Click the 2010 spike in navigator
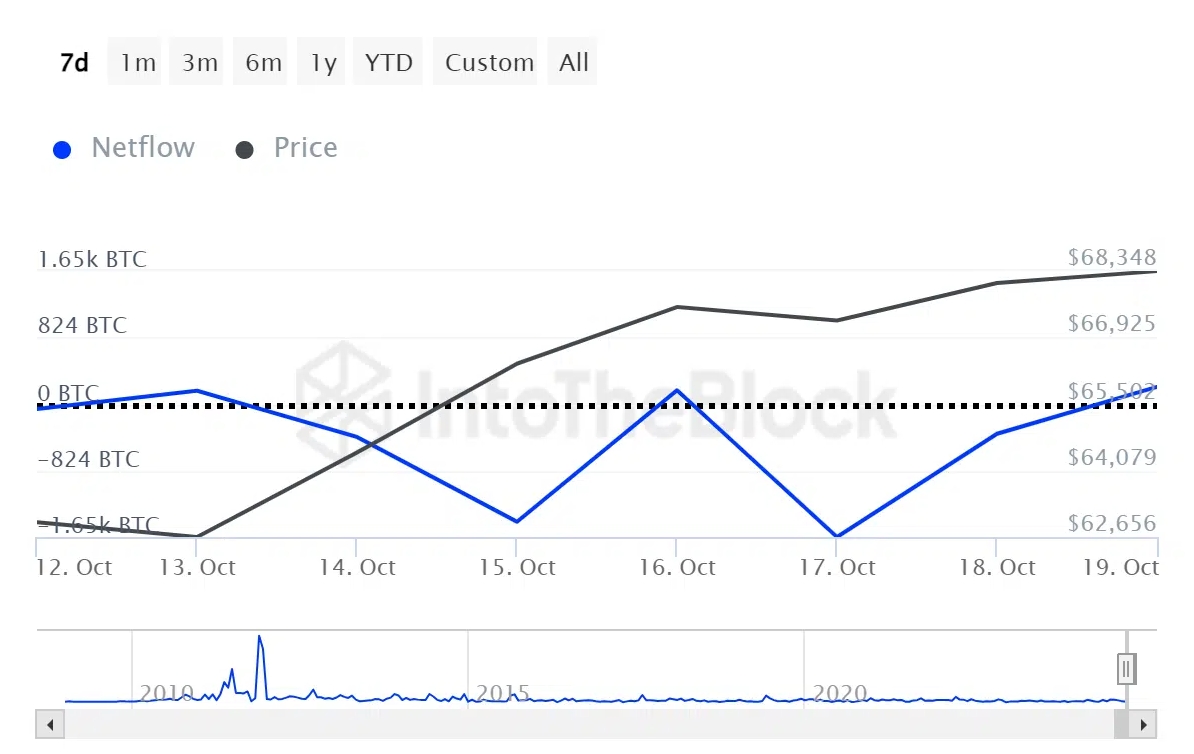 click(x=259, y=638)
